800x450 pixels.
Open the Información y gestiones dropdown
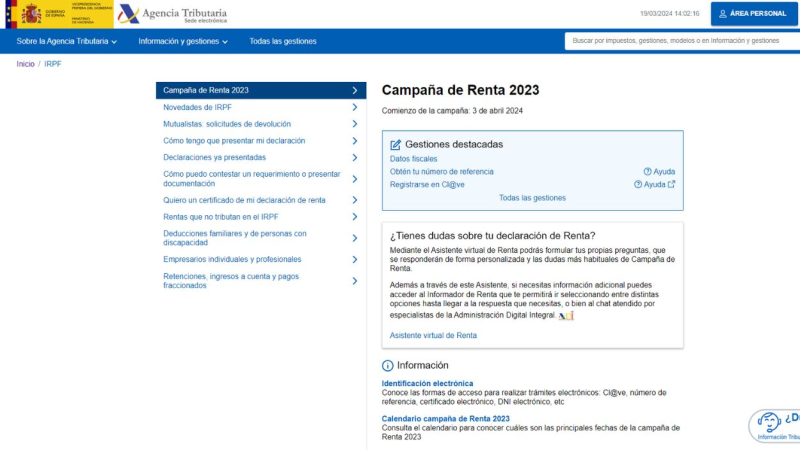(x=183, y=41)
